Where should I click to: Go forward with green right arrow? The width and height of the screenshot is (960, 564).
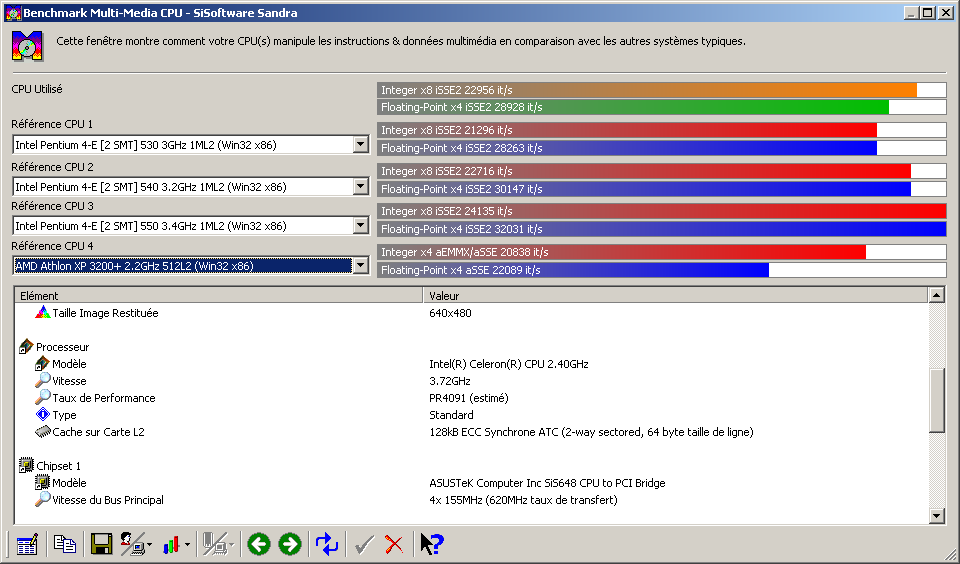click(290, 544)
